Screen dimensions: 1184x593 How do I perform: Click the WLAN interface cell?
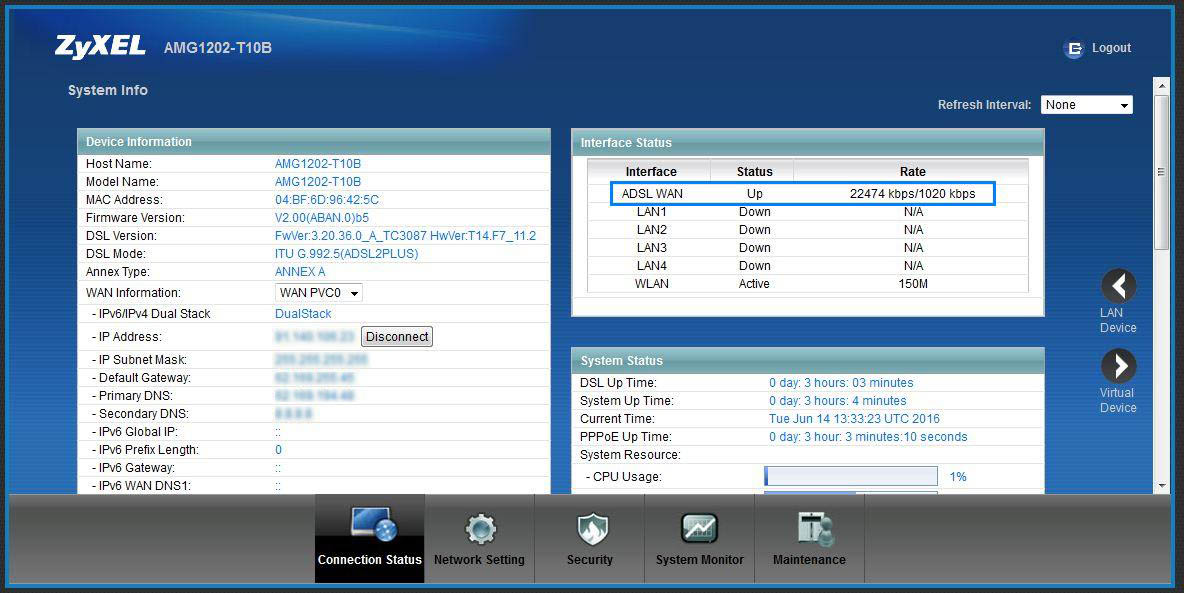652,284
